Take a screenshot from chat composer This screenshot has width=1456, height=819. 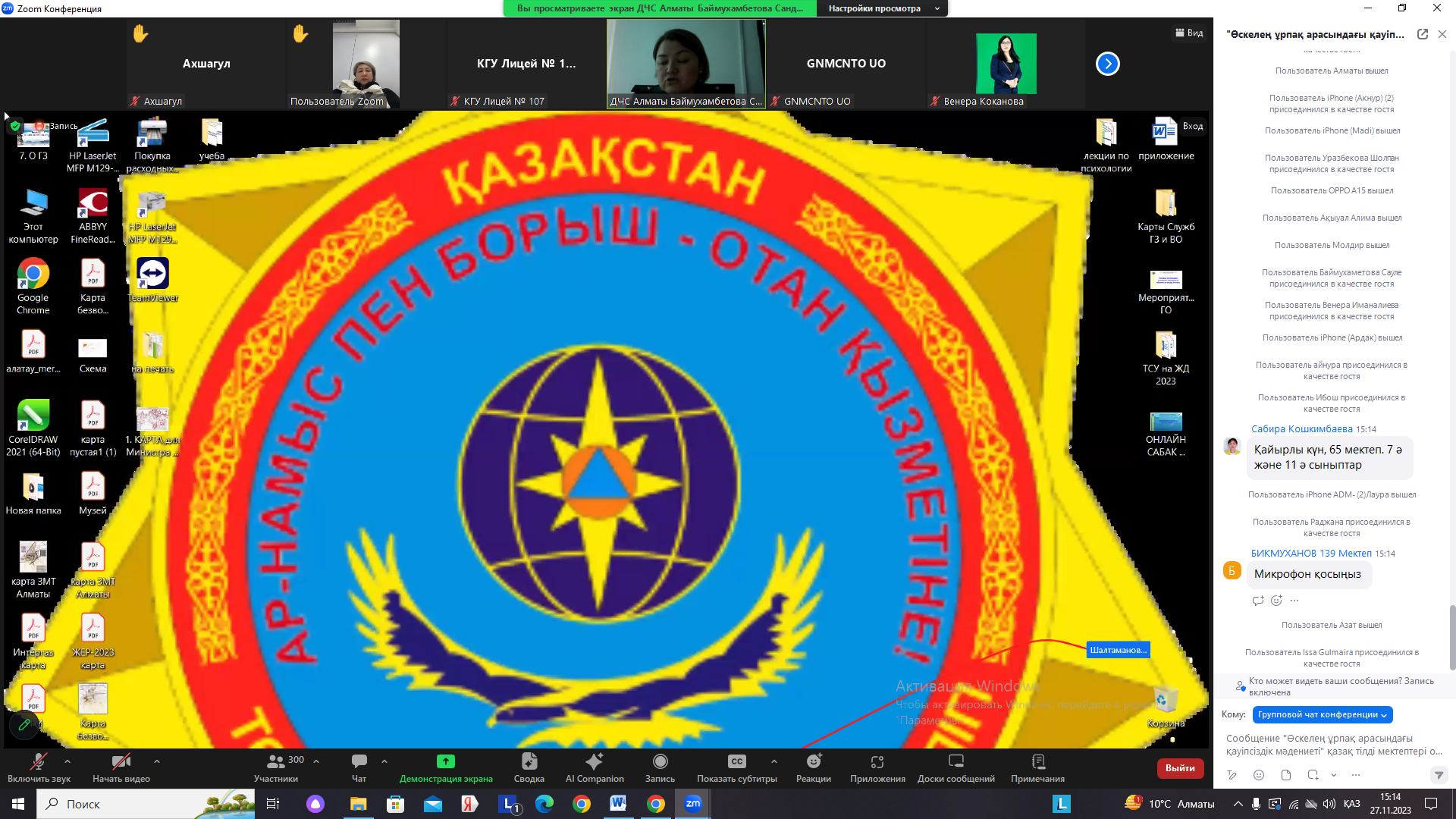coord(1313,775)
